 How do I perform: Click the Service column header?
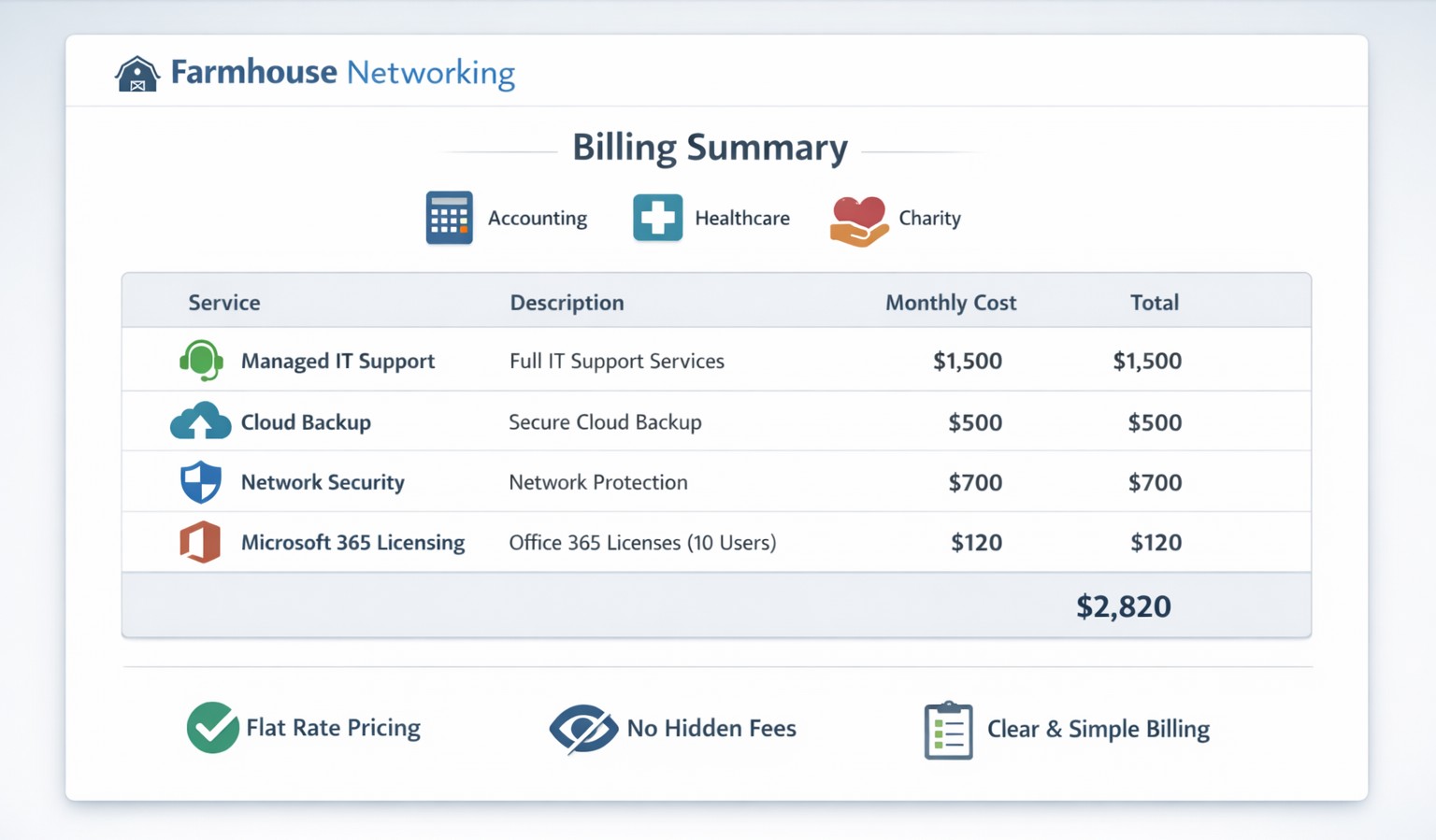click(x=224, y=303)
